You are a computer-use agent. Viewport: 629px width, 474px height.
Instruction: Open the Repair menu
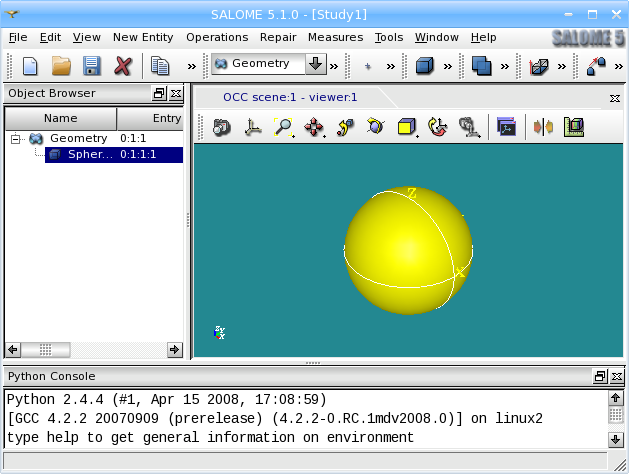pyautogui.click(x=278, y=37)
